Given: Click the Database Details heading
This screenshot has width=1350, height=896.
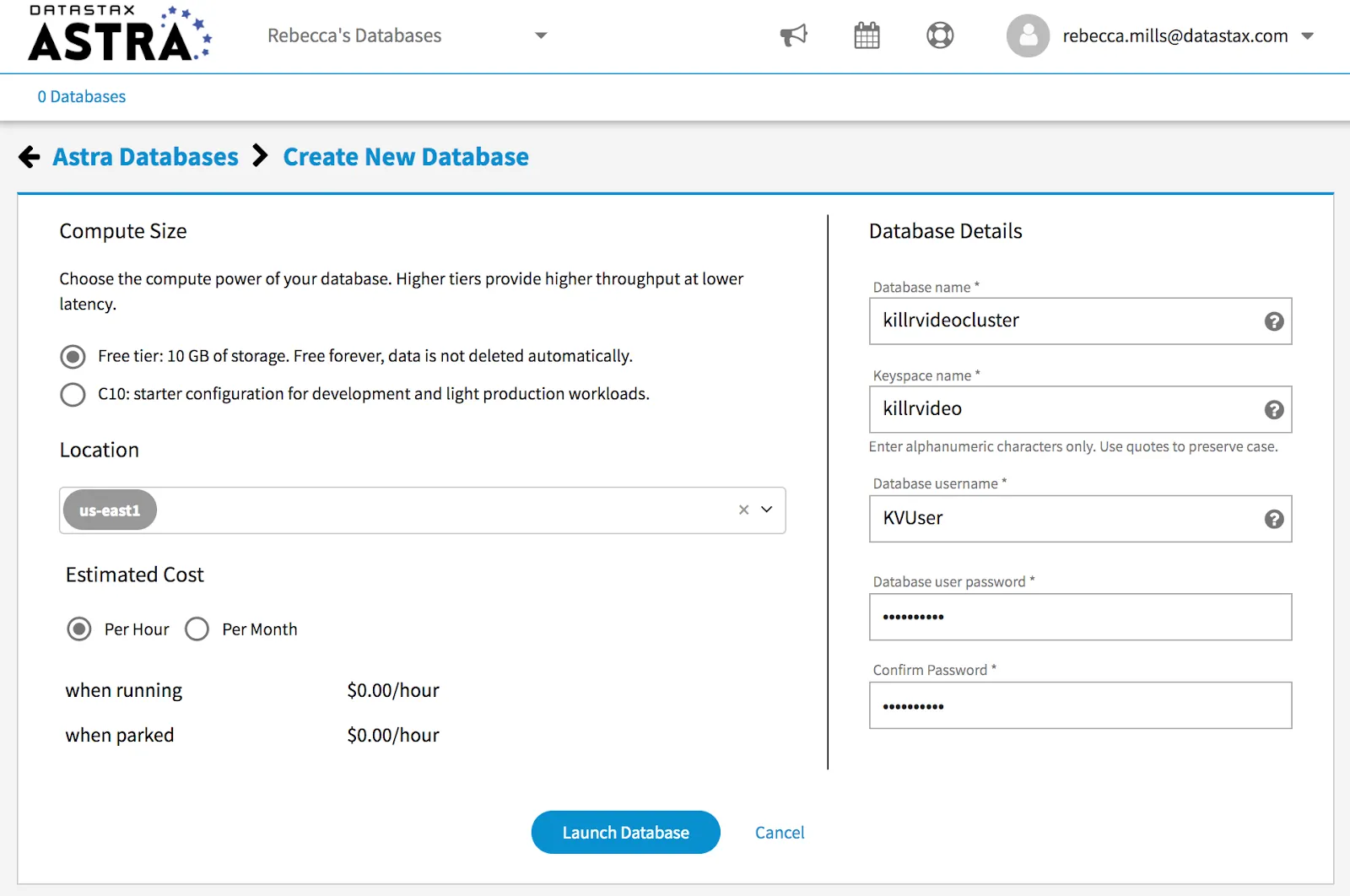Looking at the screenshot, I should tap(946, 231).
